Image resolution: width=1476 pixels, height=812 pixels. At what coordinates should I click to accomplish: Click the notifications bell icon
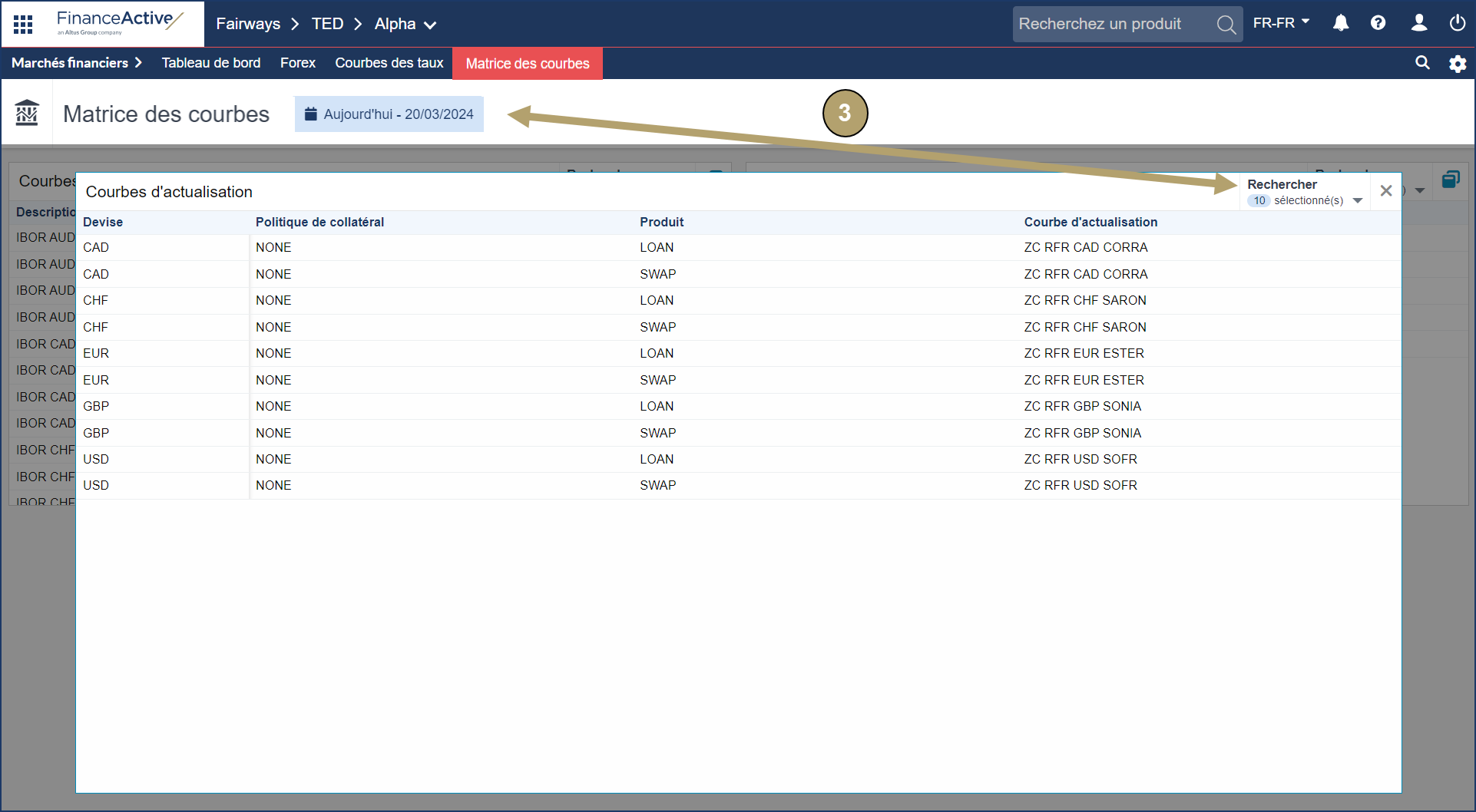tap(1341, 23)
